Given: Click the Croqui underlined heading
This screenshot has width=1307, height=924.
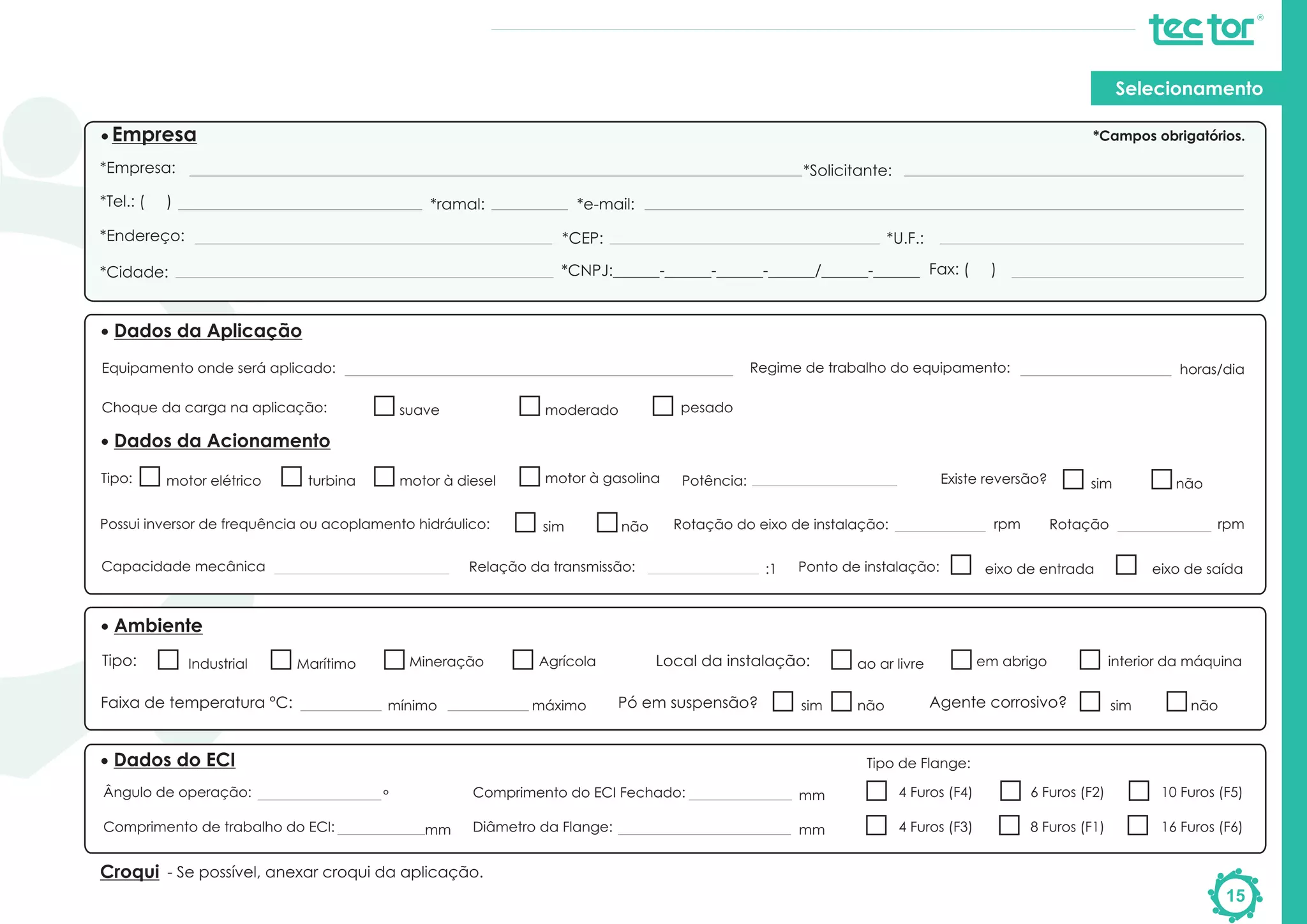Looking at the screenshot, I should [x=130, y=872].
